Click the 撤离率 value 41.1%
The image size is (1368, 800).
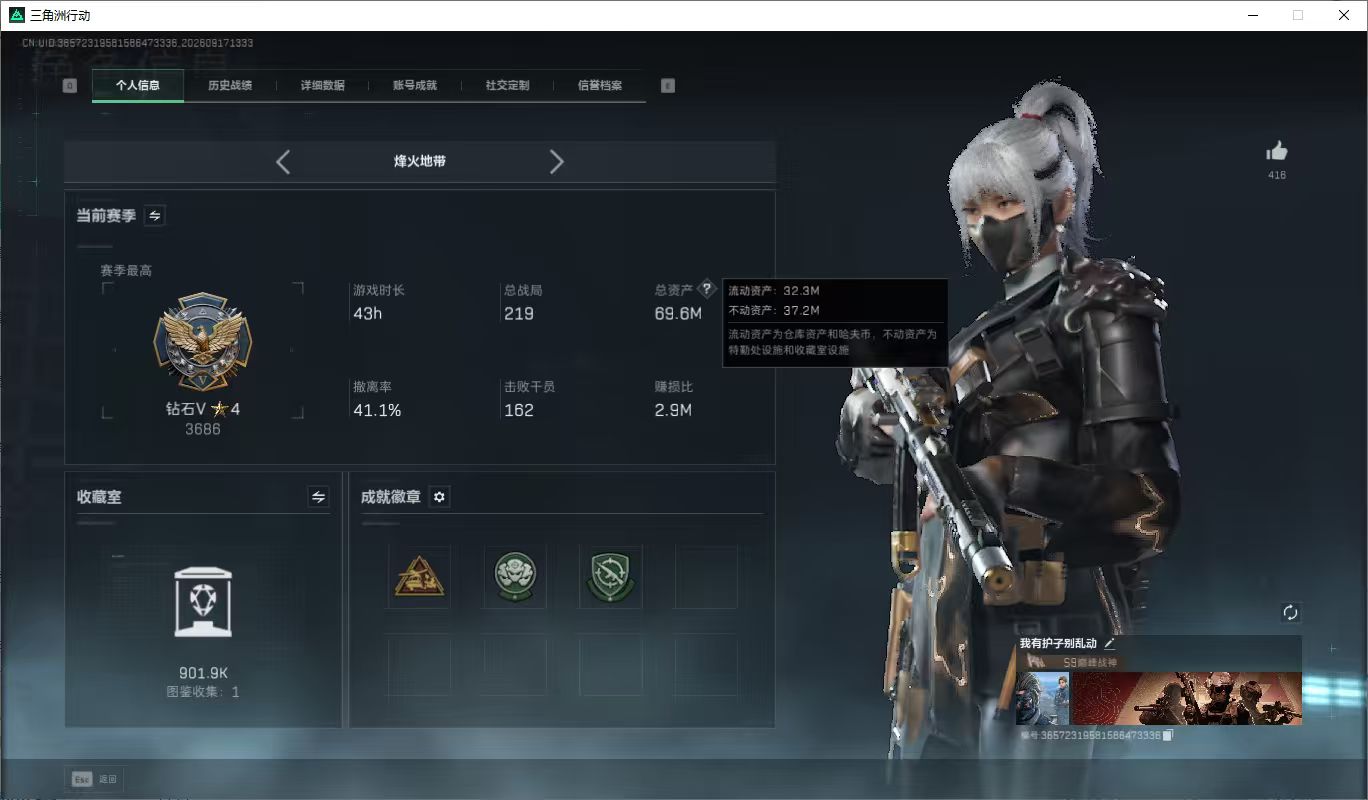(x=377, y=410)
